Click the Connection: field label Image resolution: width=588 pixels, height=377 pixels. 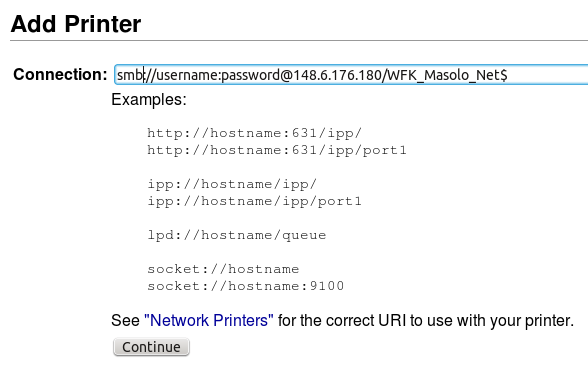[x=60, y=74]
